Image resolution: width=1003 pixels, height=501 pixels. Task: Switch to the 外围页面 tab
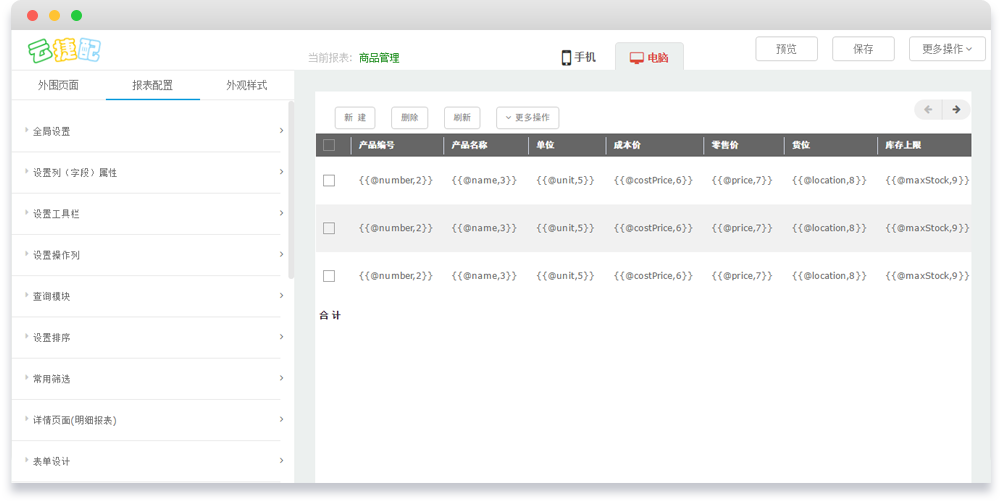tap(58, 85)
